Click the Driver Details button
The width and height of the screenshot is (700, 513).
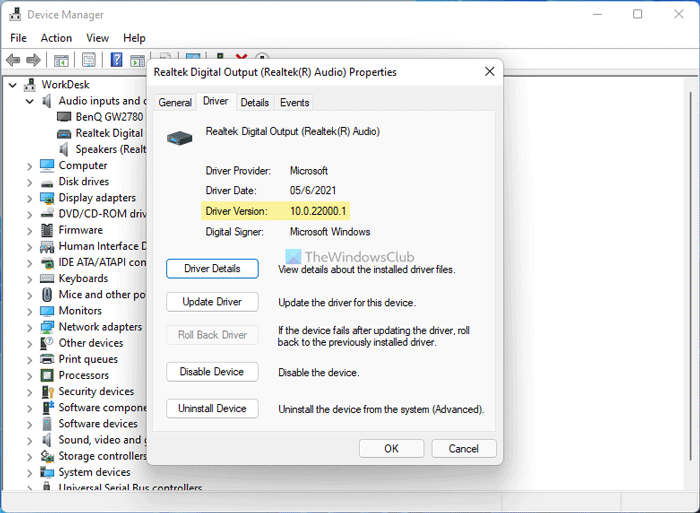click(212, 269)
